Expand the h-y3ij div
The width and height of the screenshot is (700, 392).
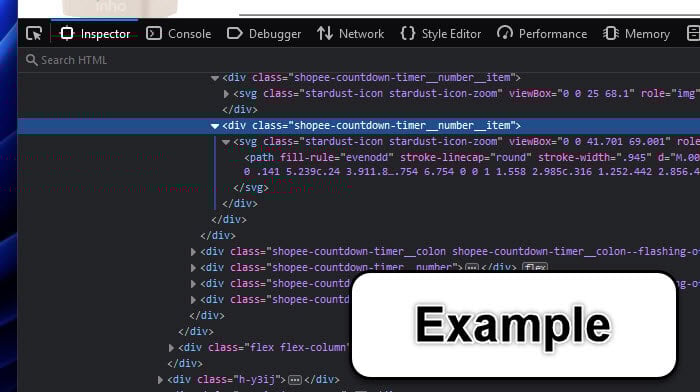pos(160,379)
